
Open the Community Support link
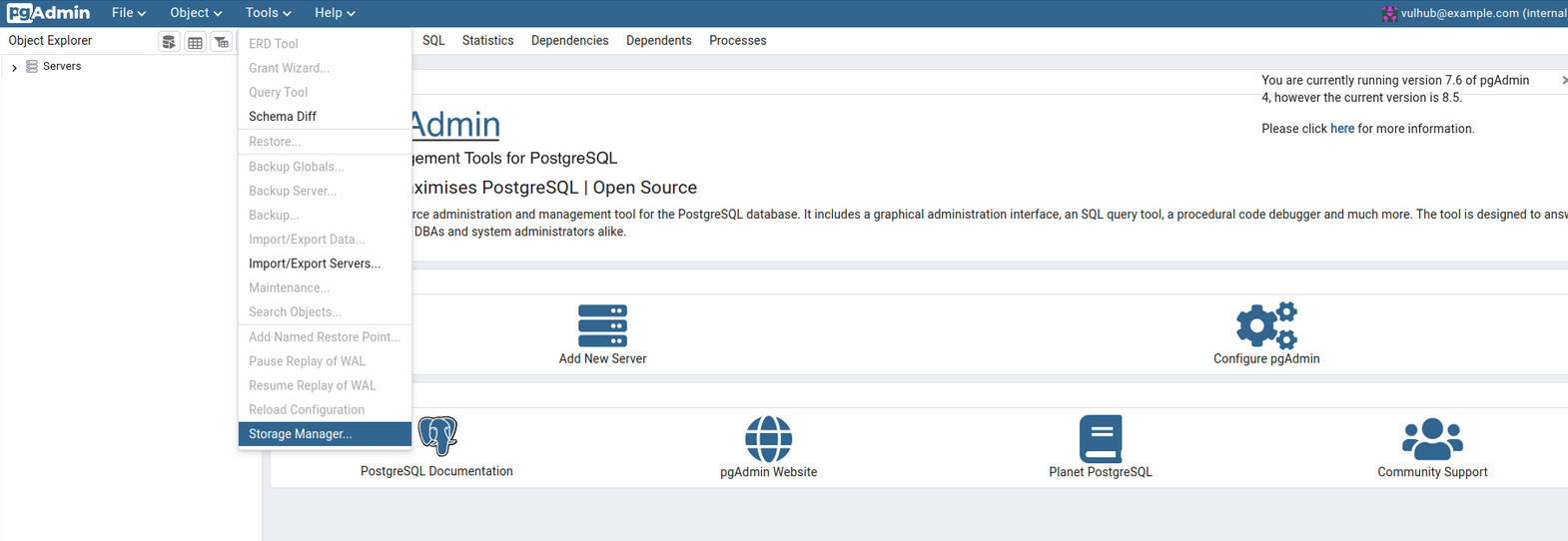pyautogui.click(x=1432, y=472)
